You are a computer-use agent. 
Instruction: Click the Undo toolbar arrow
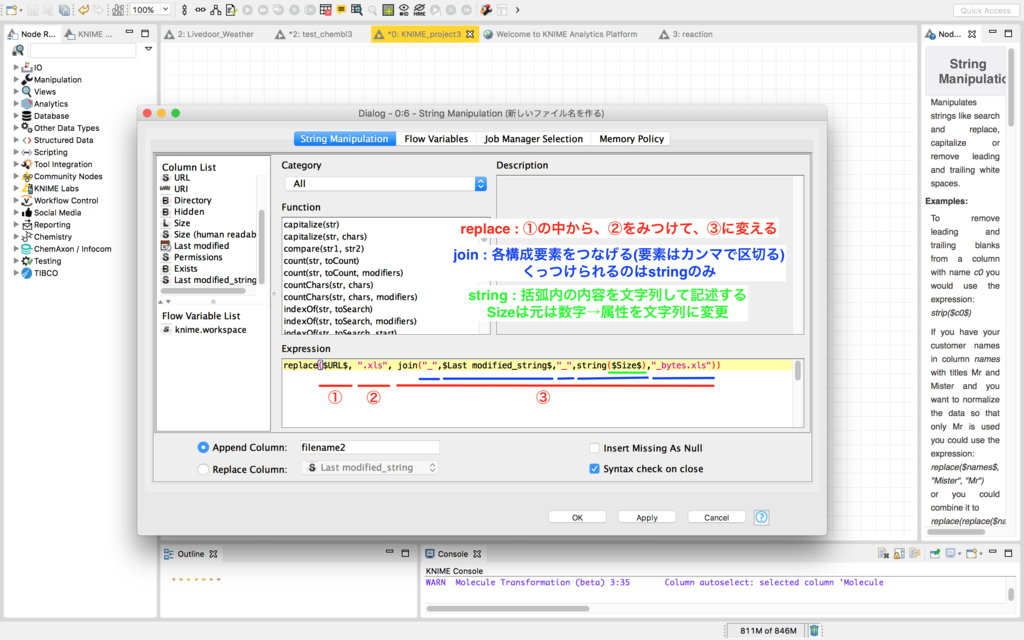click(83, 10)
